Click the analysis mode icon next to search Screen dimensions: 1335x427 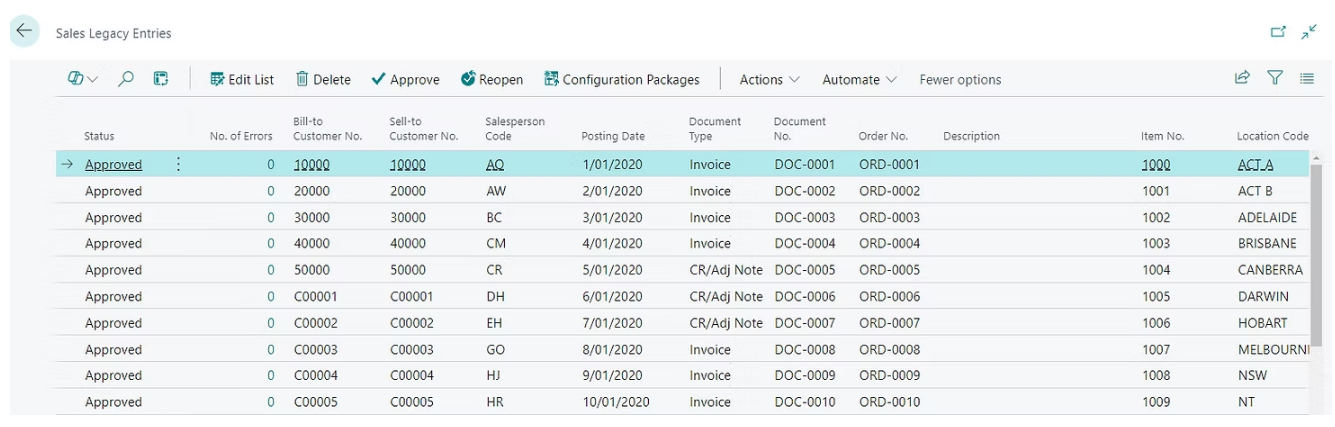160,79
